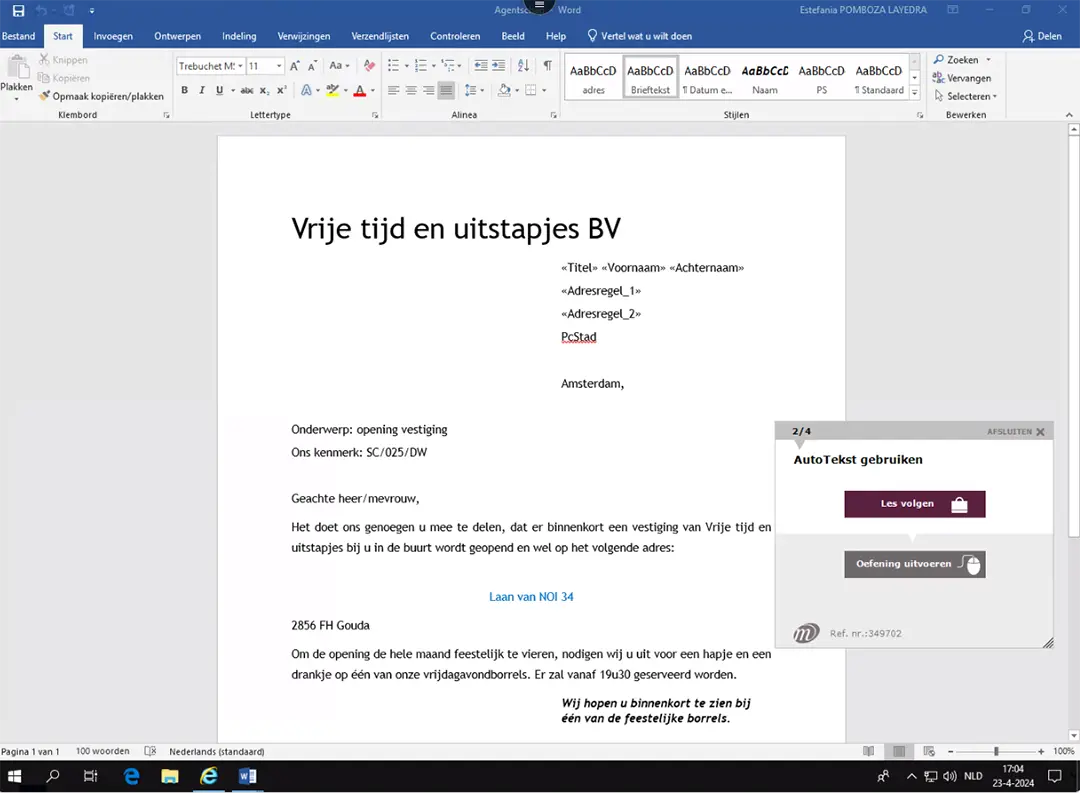Align text right
The image size is (1080, 793).
(x=428, y=90)
